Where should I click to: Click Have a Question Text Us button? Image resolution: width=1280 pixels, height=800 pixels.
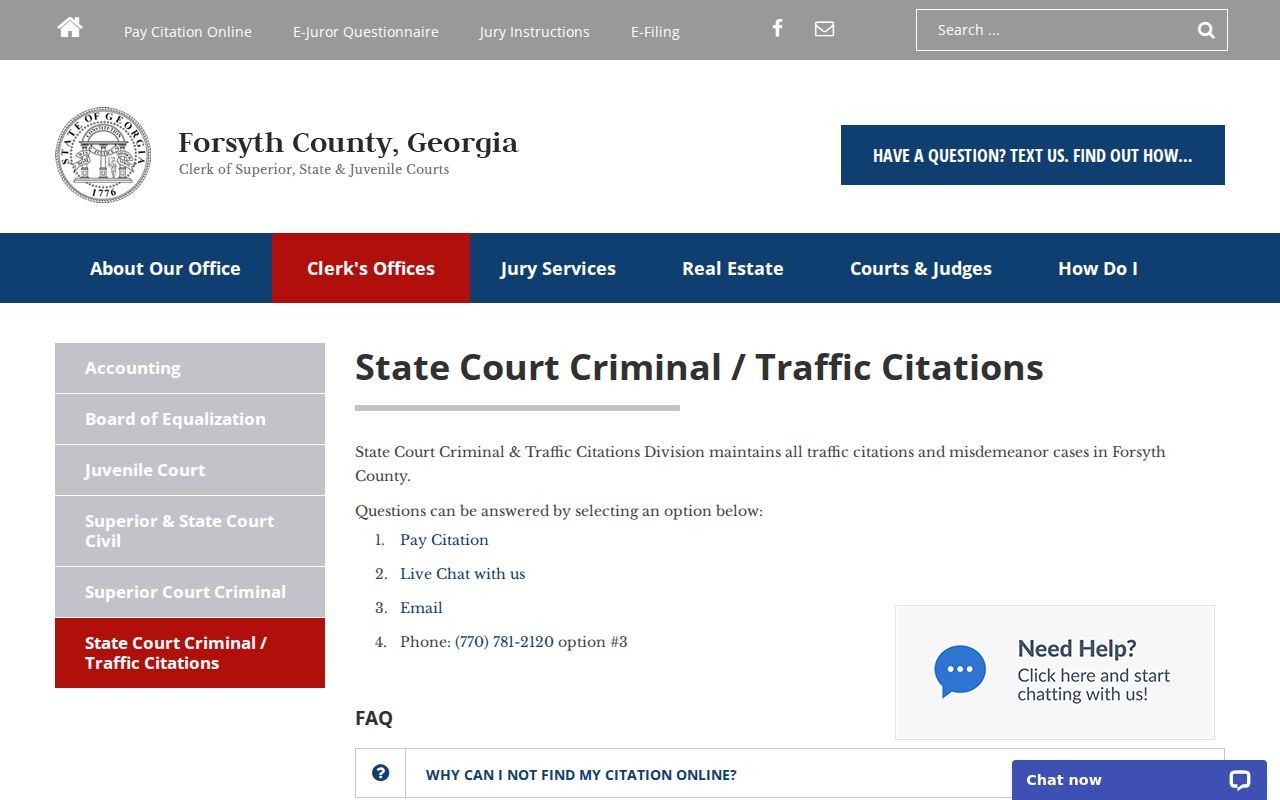pos(1033,155)
